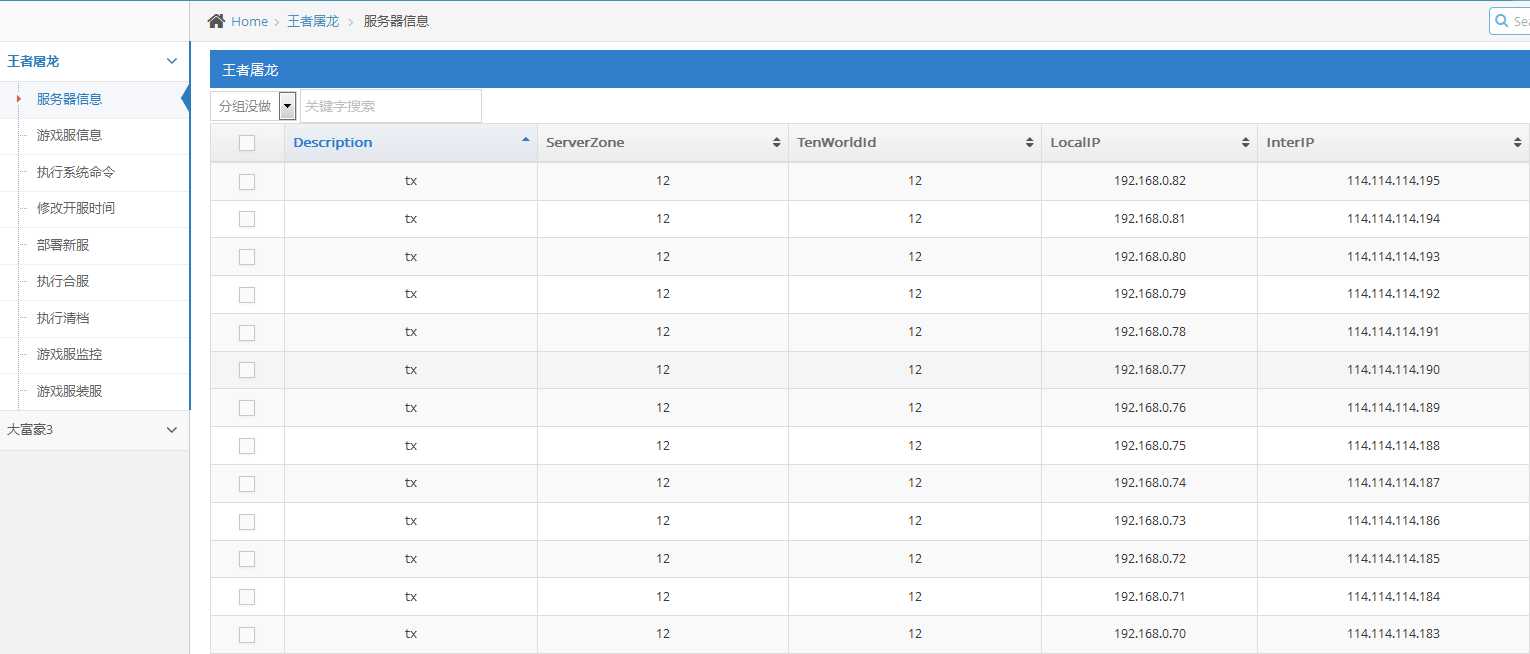Sort by LocalIP column arrows
The image size is (1530, 654).
pyautogui.click(x=1246, y=143)
